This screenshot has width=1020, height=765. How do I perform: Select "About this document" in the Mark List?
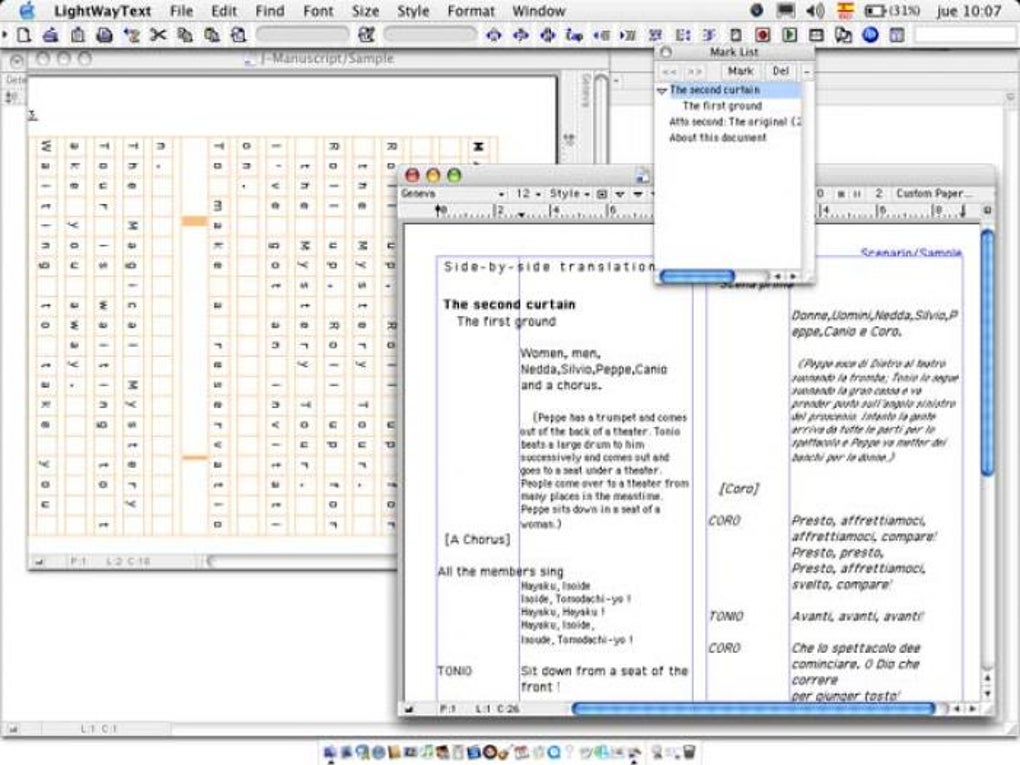coord(717,138)
